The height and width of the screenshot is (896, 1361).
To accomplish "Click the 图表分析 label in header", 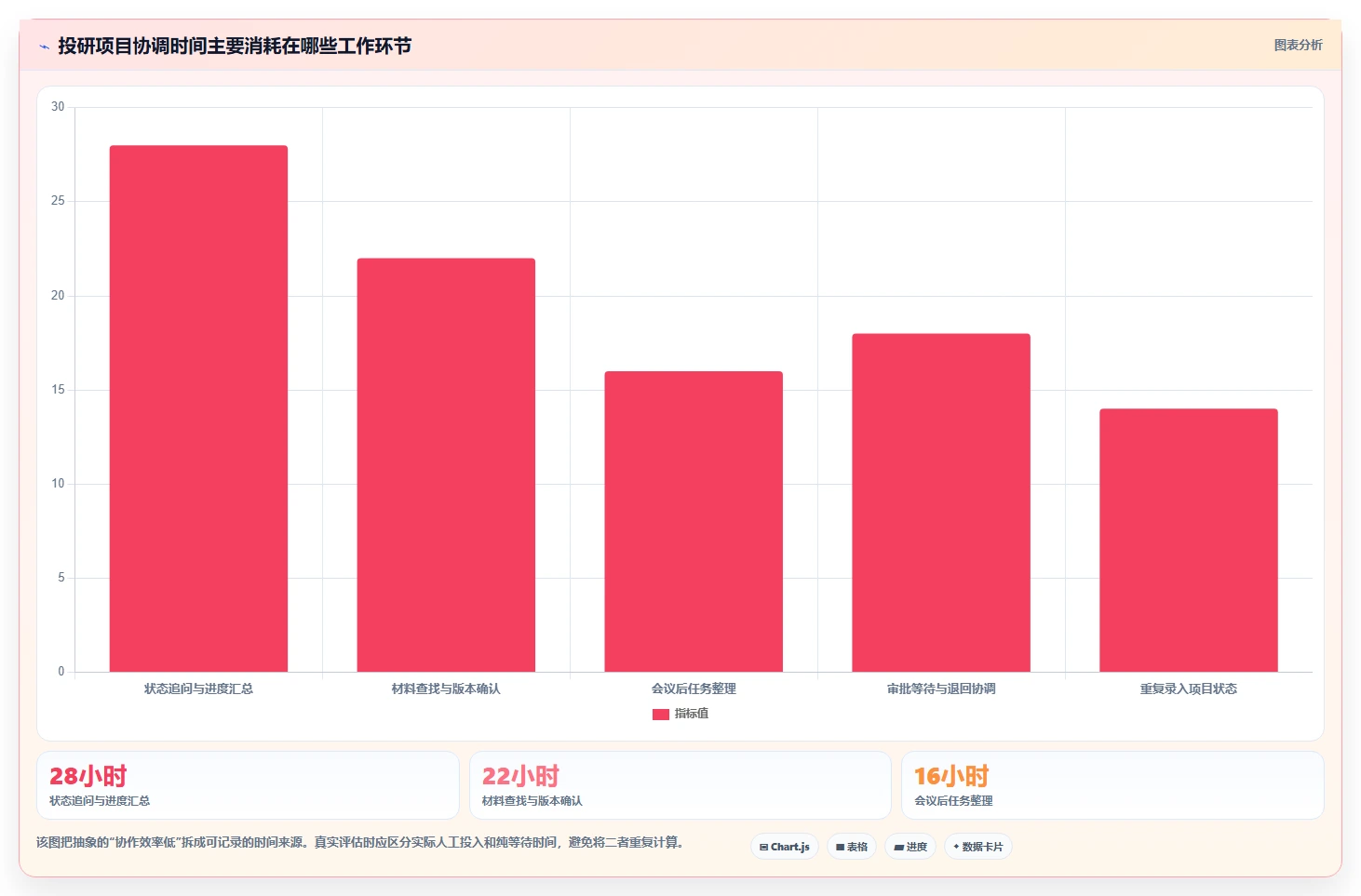I will (x=1298, y=45).
